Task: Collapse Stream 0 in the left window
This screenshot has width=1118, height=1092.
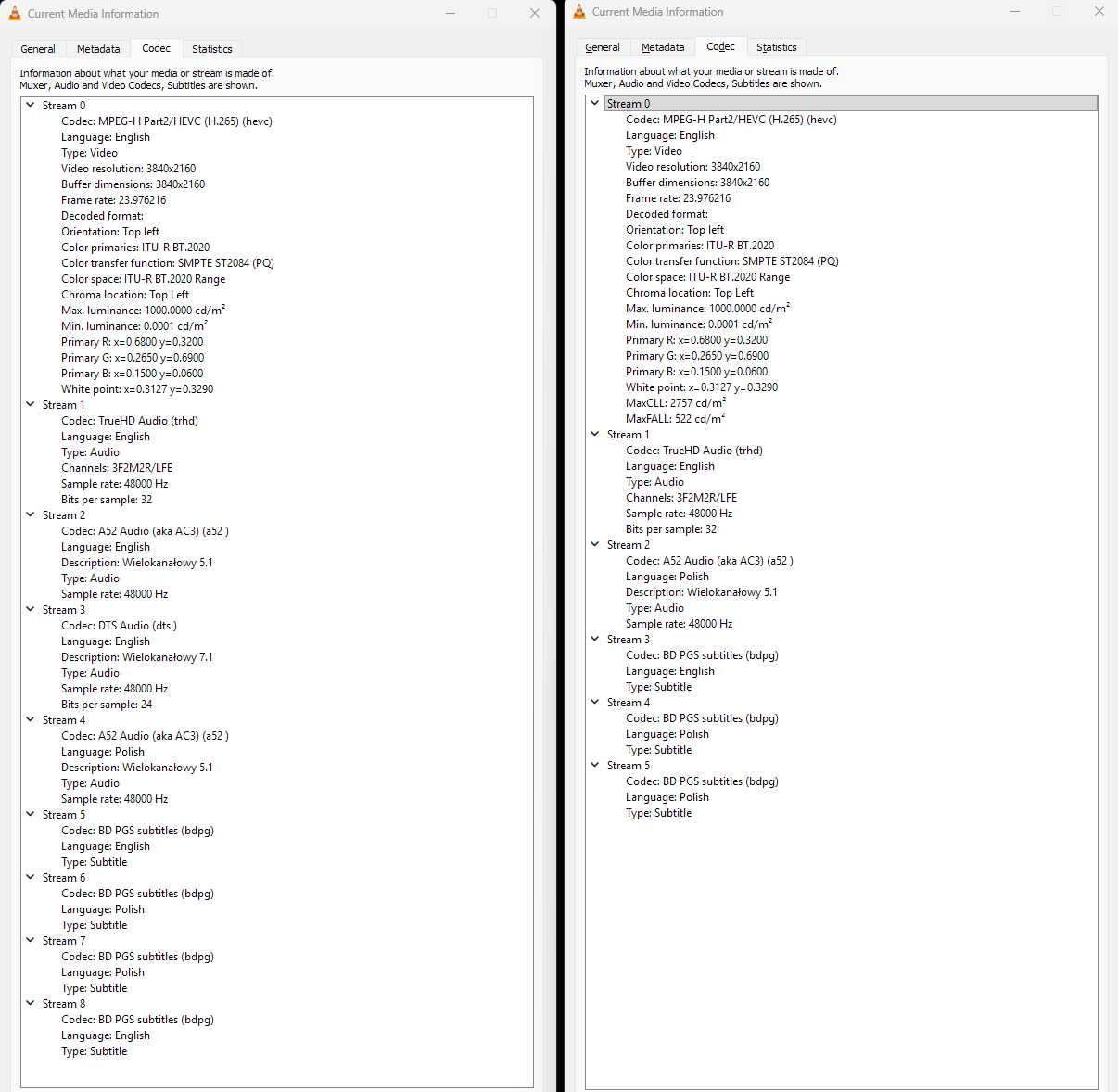Action: coord(31,105)
